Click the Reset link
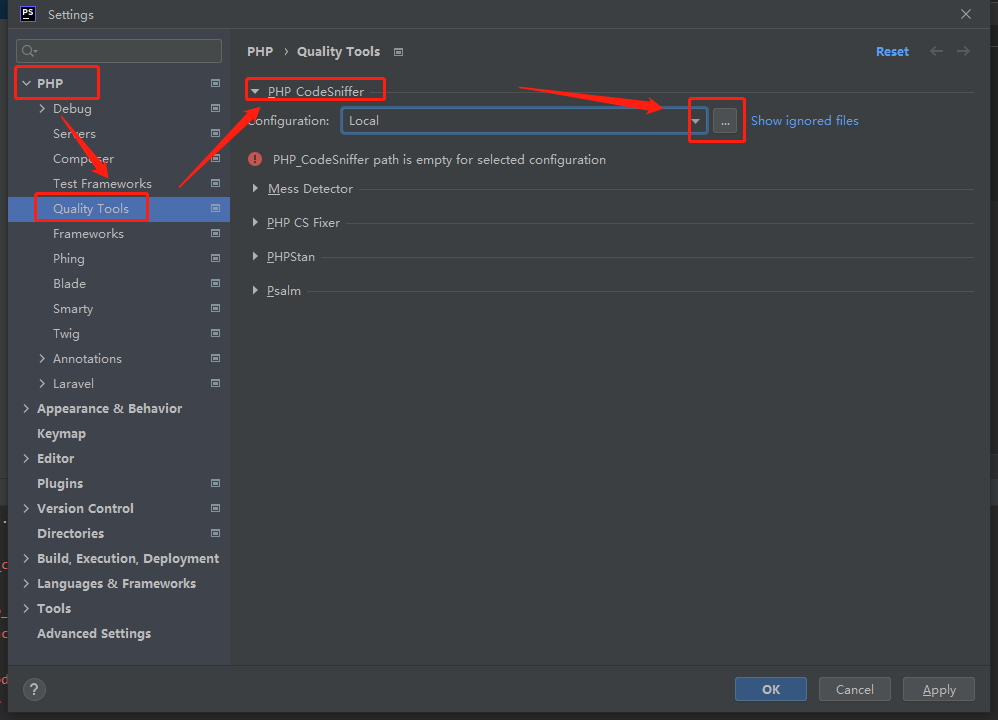Screen dimensions: 998x720 tap(892, 52)
